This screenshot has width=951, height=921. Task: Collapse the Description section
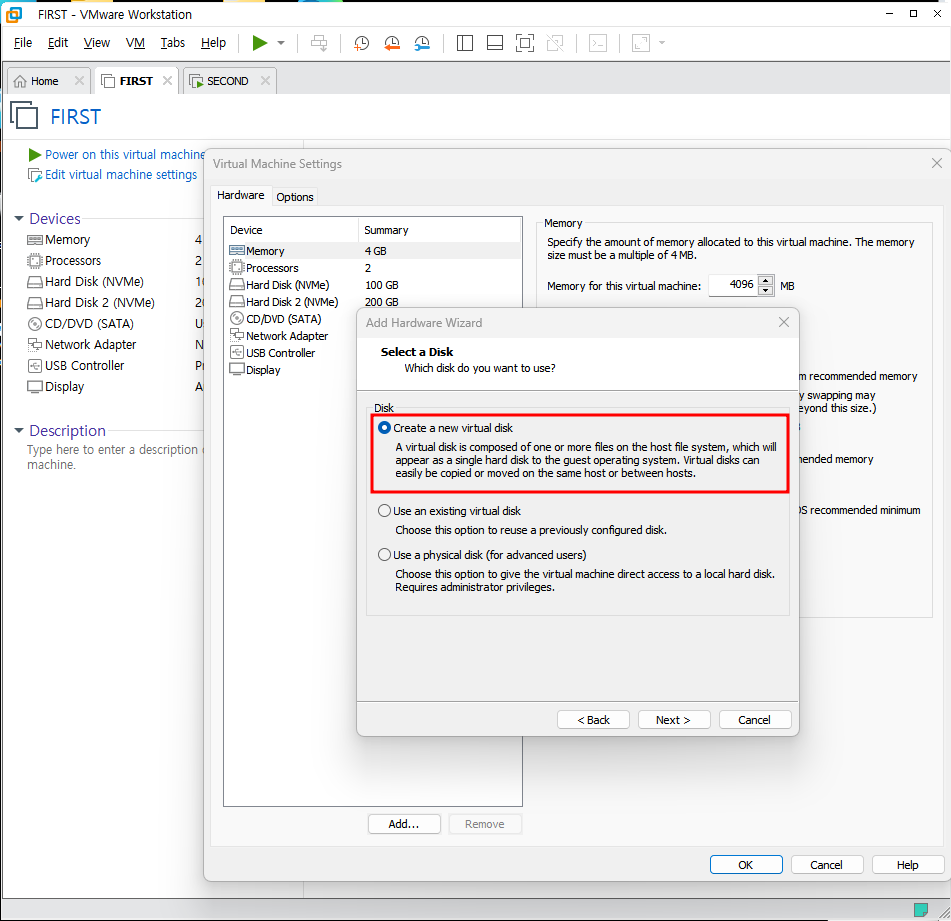pos(19,430)
